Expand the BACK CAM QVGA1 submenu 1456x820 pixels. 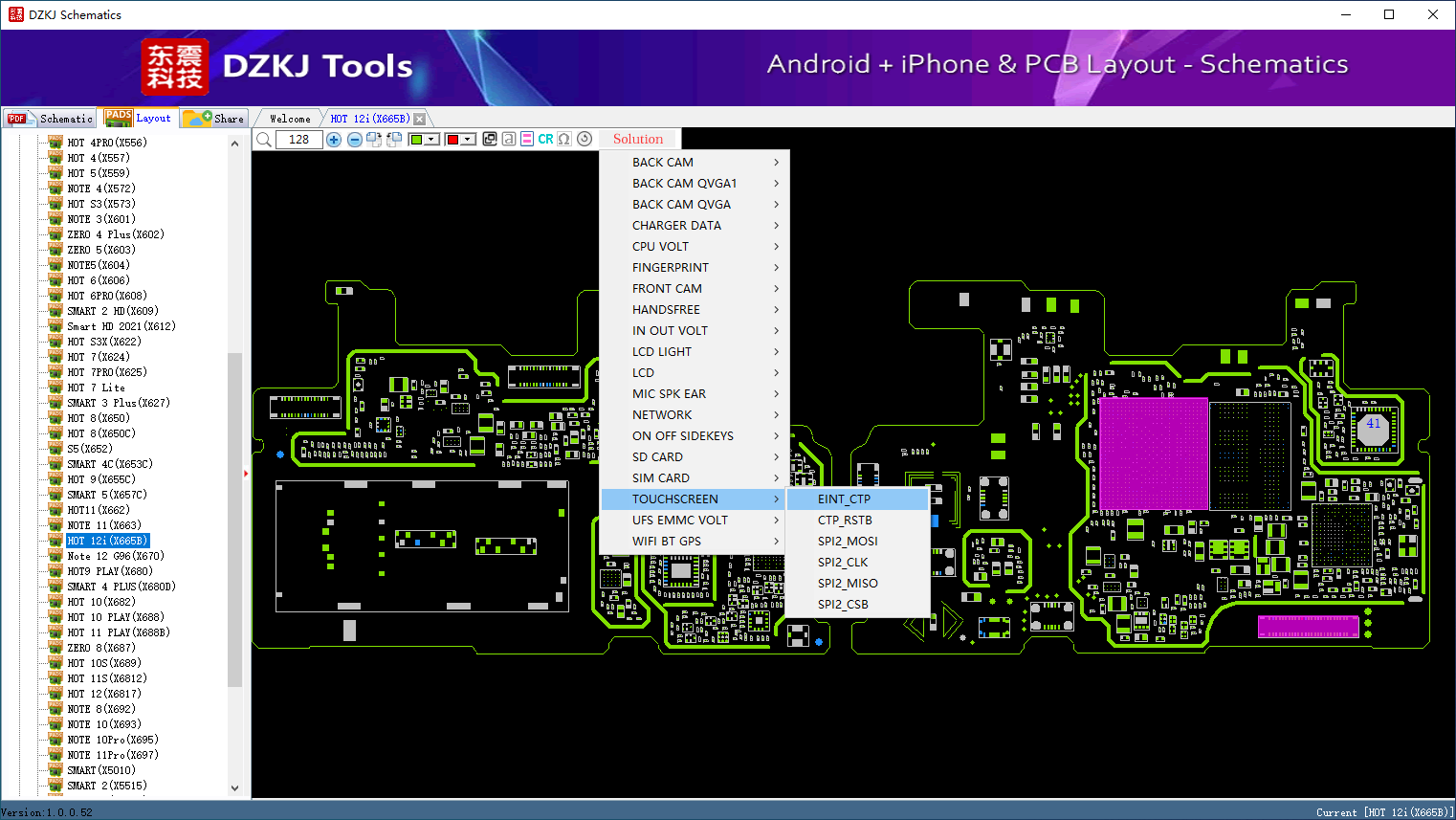tap(694, 184)
